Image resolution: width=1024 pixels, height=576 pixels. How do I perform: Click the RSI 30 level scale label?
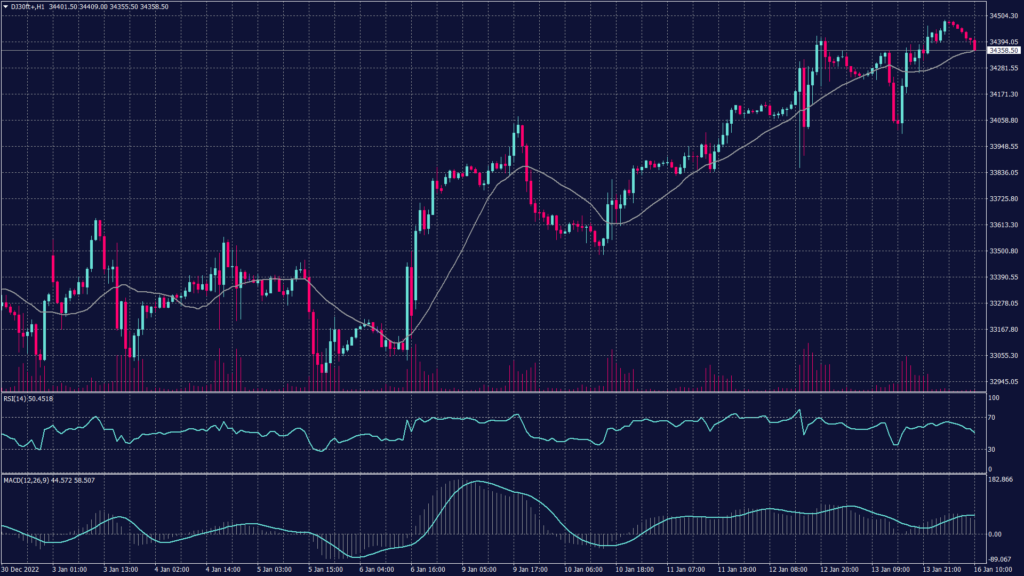point(993,449)
